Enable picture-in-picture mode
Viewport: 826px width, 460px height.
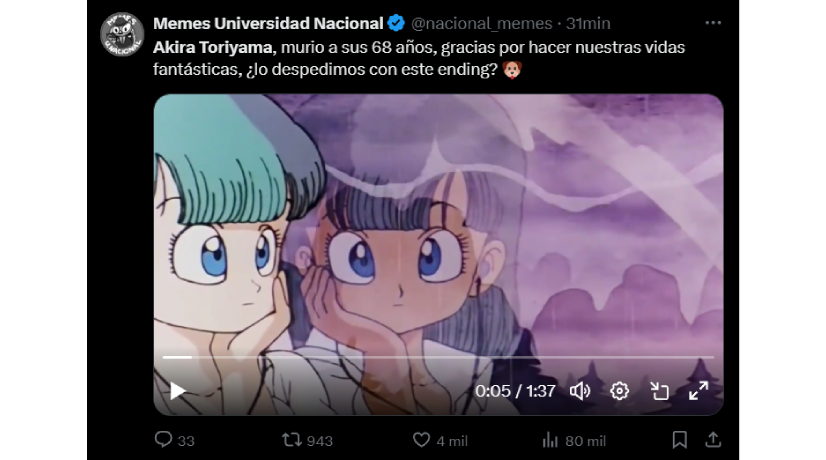659,391
